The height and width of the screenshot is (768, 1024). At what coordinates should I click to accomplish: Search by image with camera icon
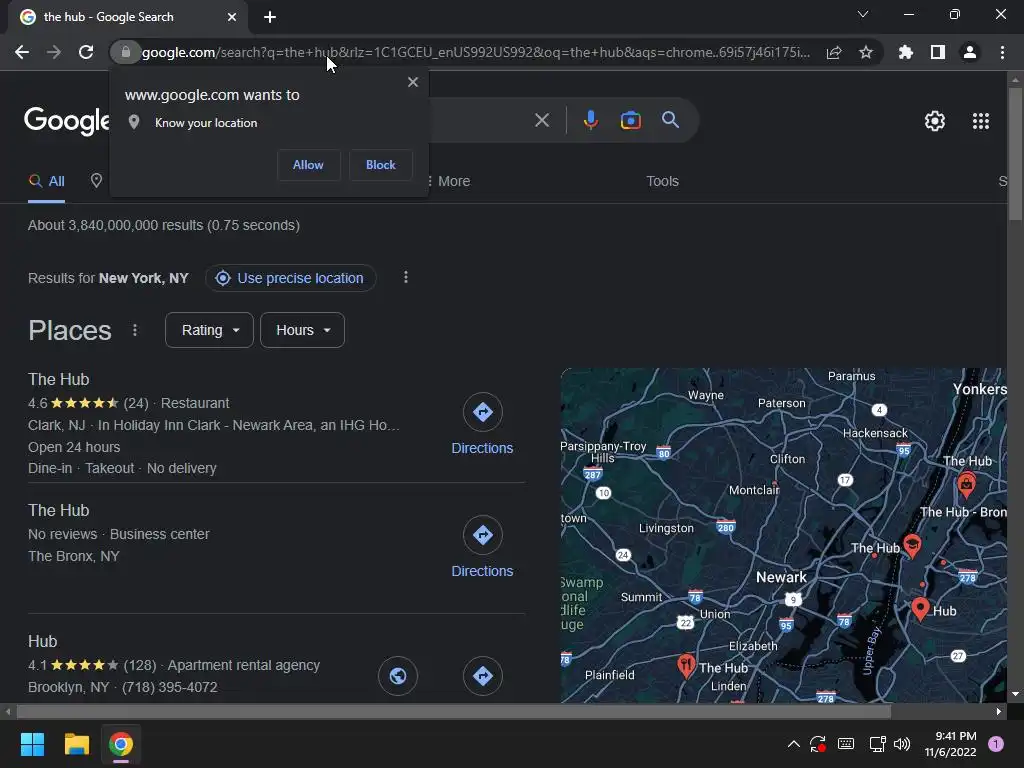[631, 120]
